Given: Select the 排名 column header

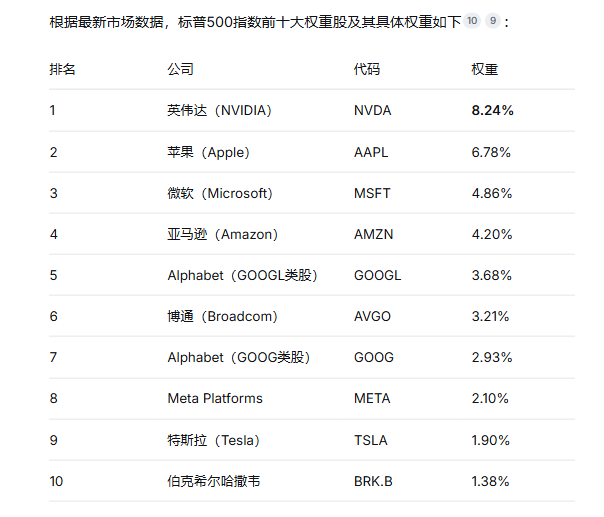Looking at the screenshot, I should point(62,69).
